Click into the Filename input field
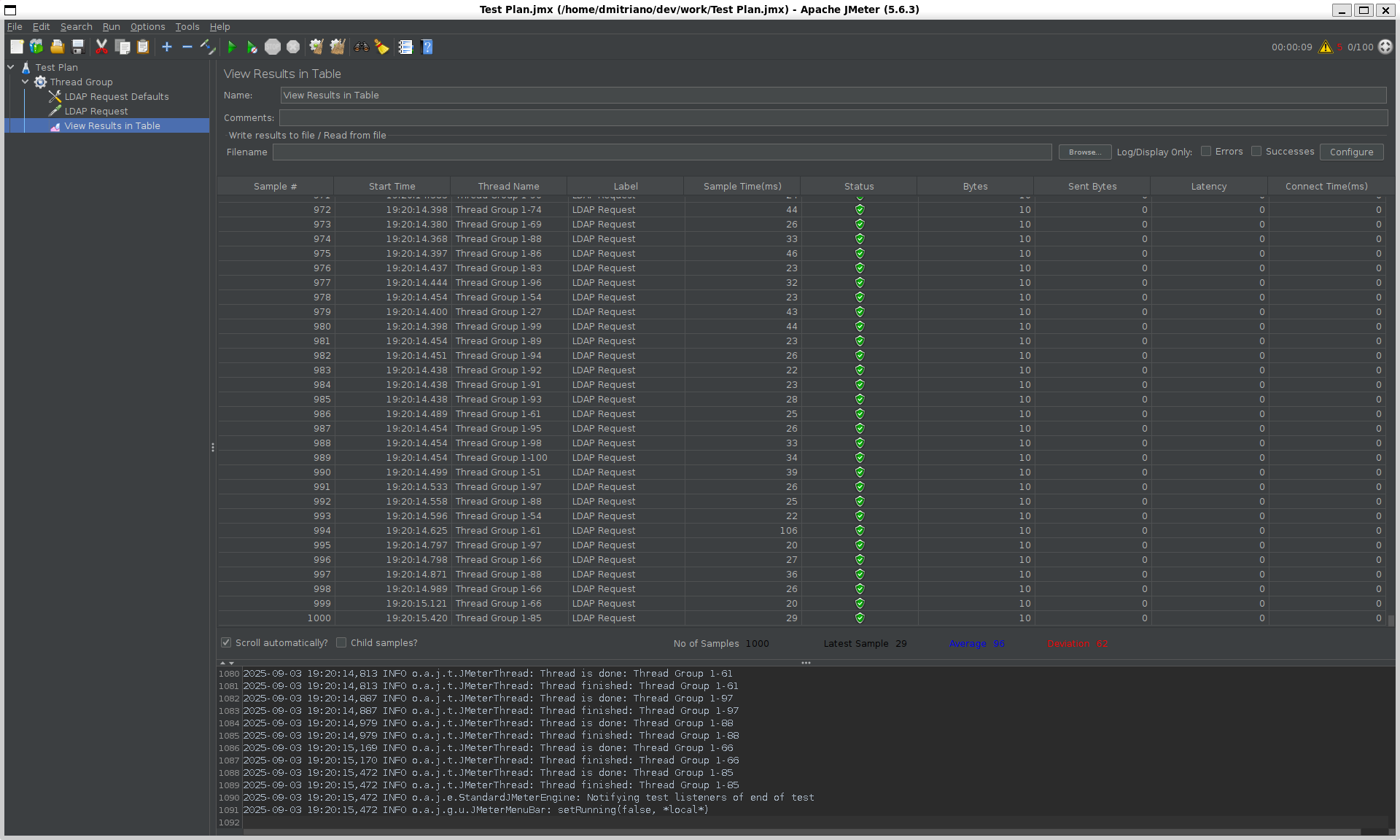This screenshot has width=1400, height=840. tap(662, 152)
